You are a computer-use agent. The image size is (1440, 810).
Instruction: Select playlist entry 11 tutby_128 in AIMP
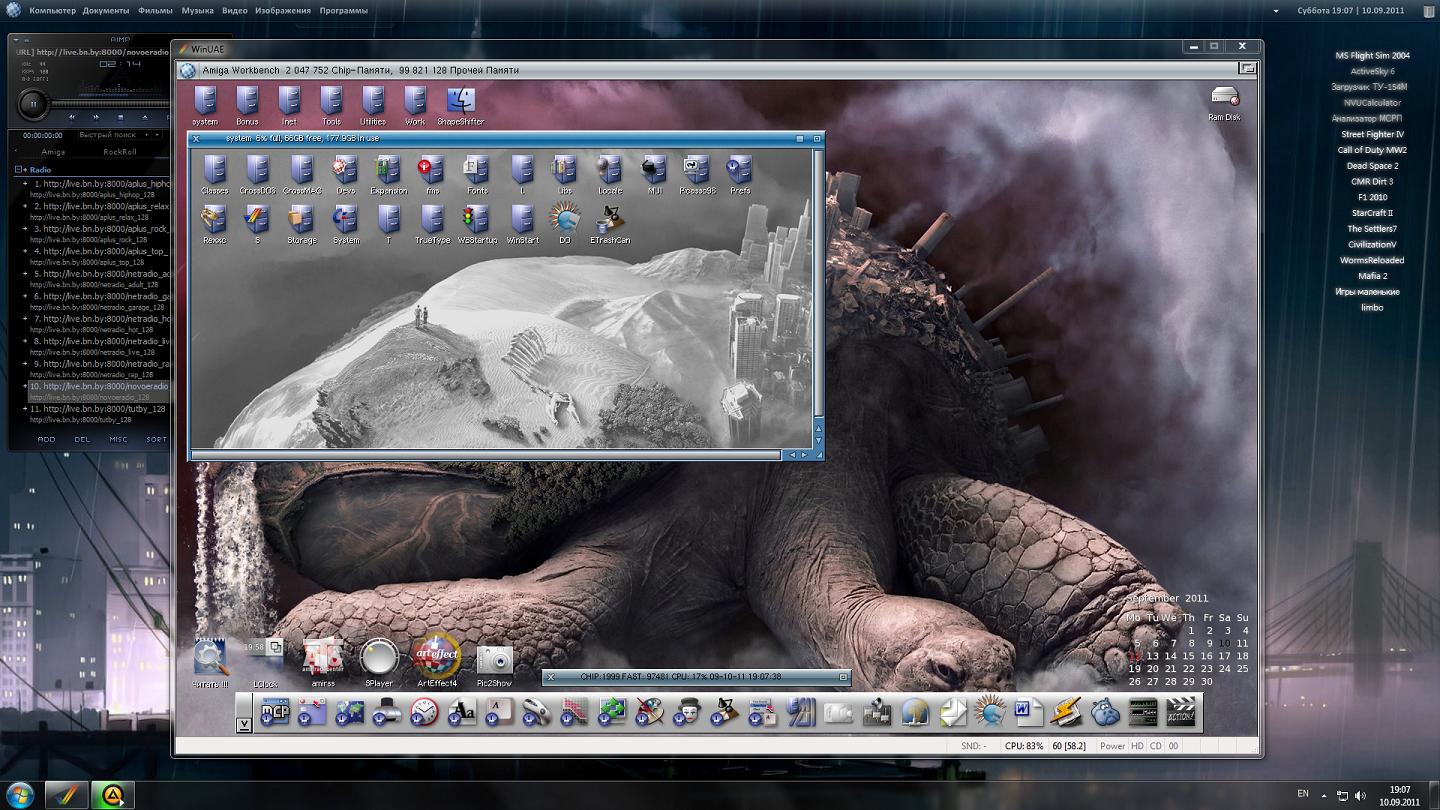click(96, 413)
